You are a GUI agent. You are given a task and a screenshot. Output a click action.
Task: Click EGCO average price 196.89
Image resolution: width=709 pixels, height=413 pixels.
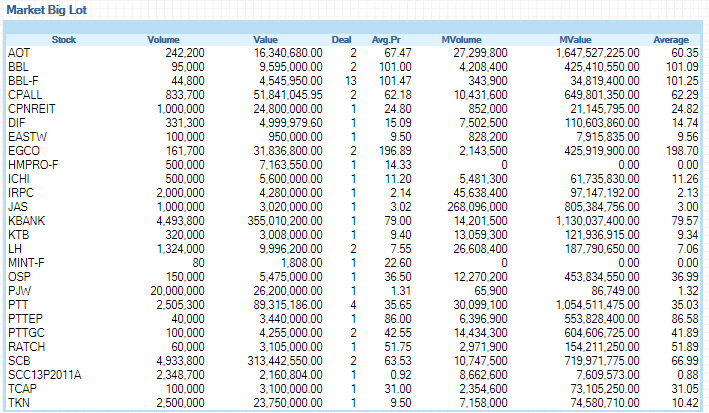pos(395,151)
